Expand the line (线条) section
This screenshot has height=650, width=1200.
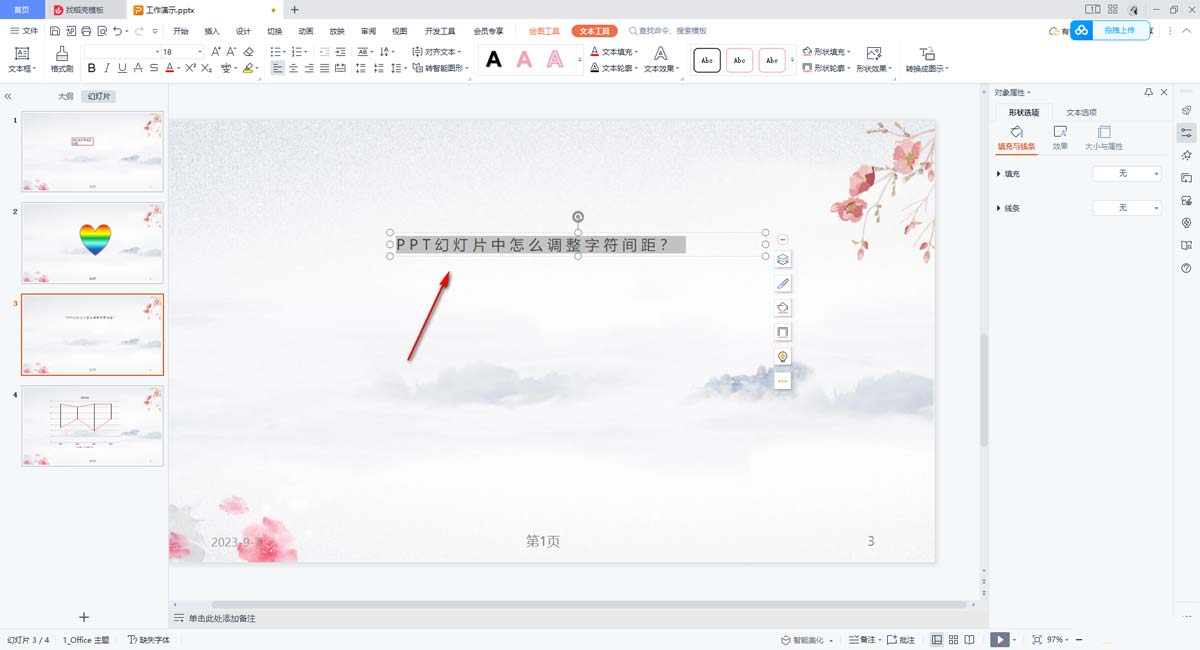click(x=999, y=208)
